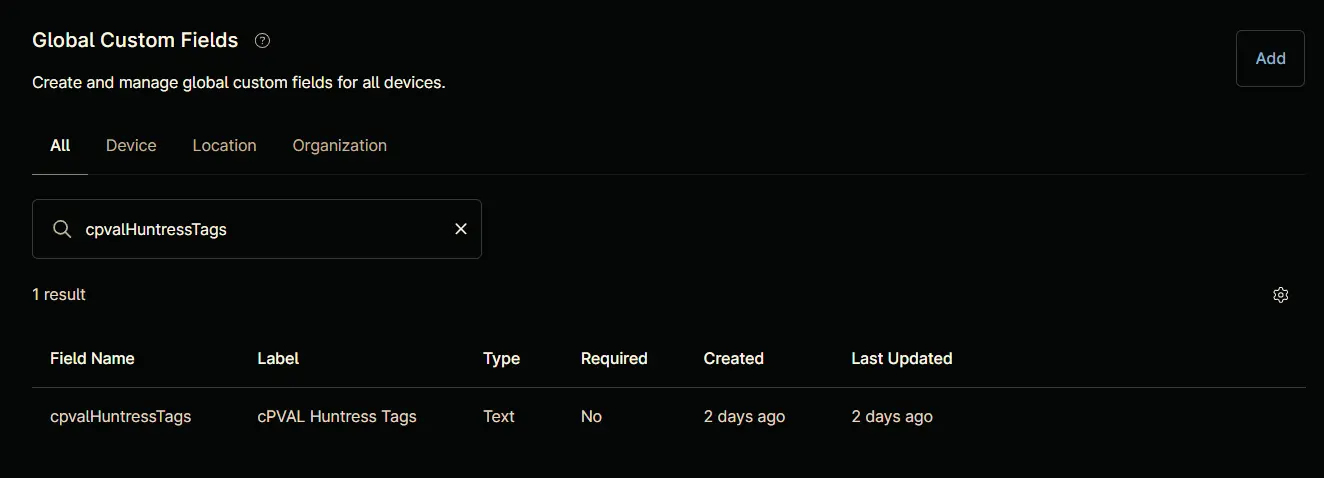Click the cPVAL Huntress Tags label cell

coord(337,416)
